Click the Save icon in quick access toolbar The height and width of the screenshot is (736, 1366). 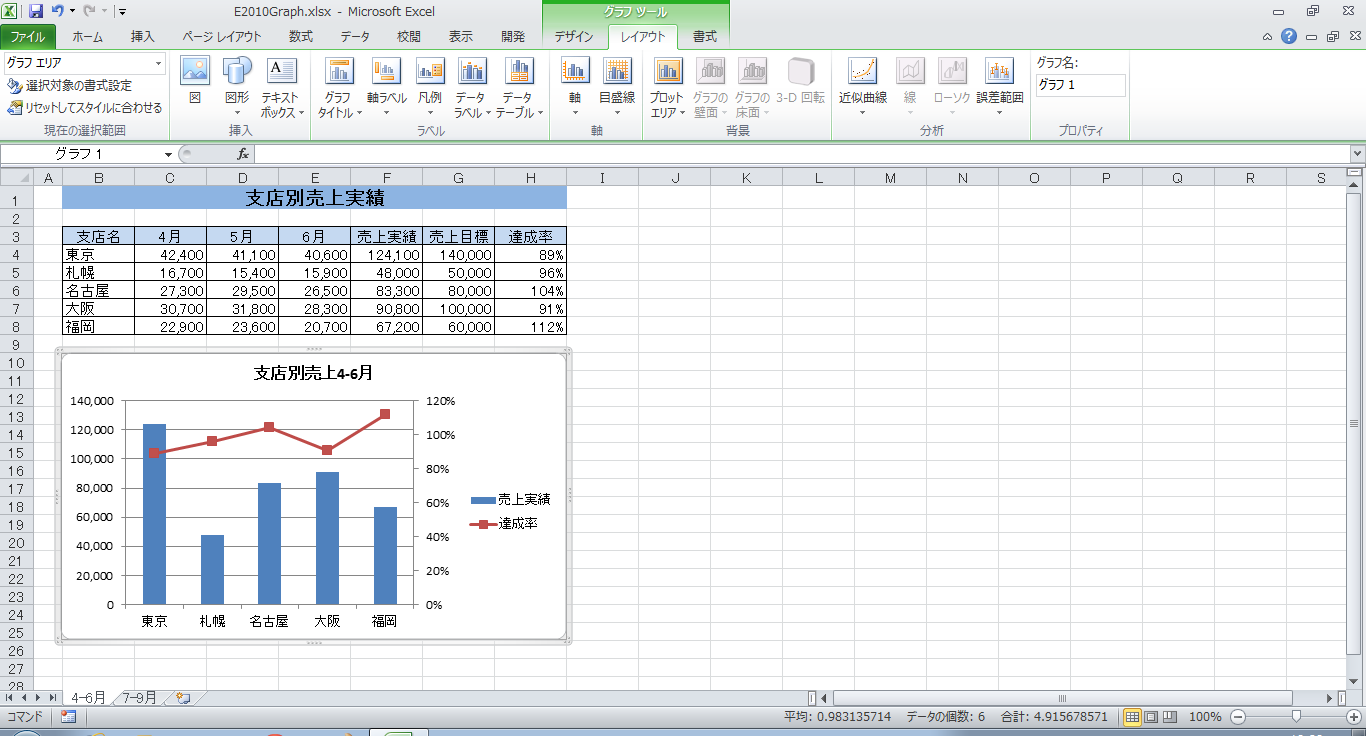(x=36, y=11)
